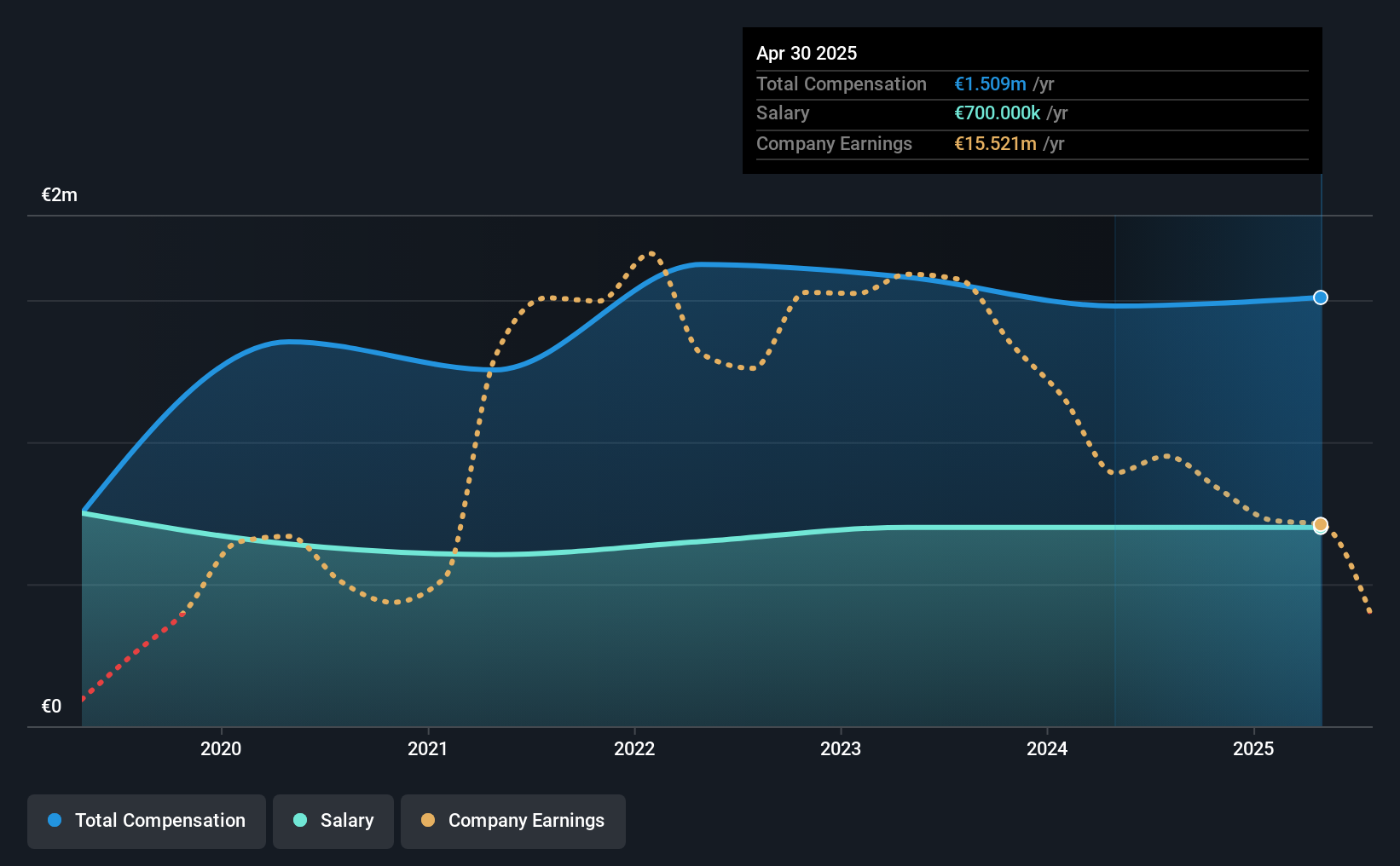Viewport: 1400px width, 866px height.
Task: Click the 2022 x-axis label
Action: 634,748
